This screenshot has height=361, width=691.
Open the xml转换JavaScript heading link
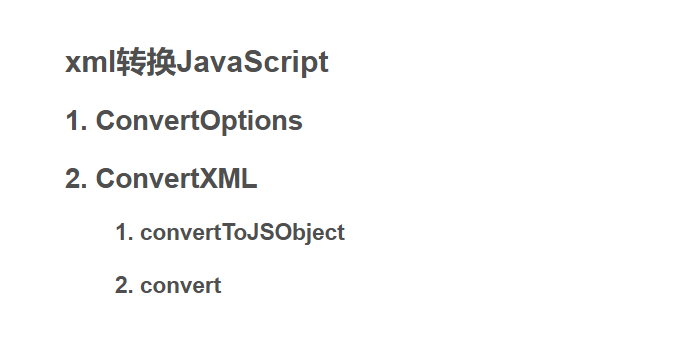click(197, 62)
